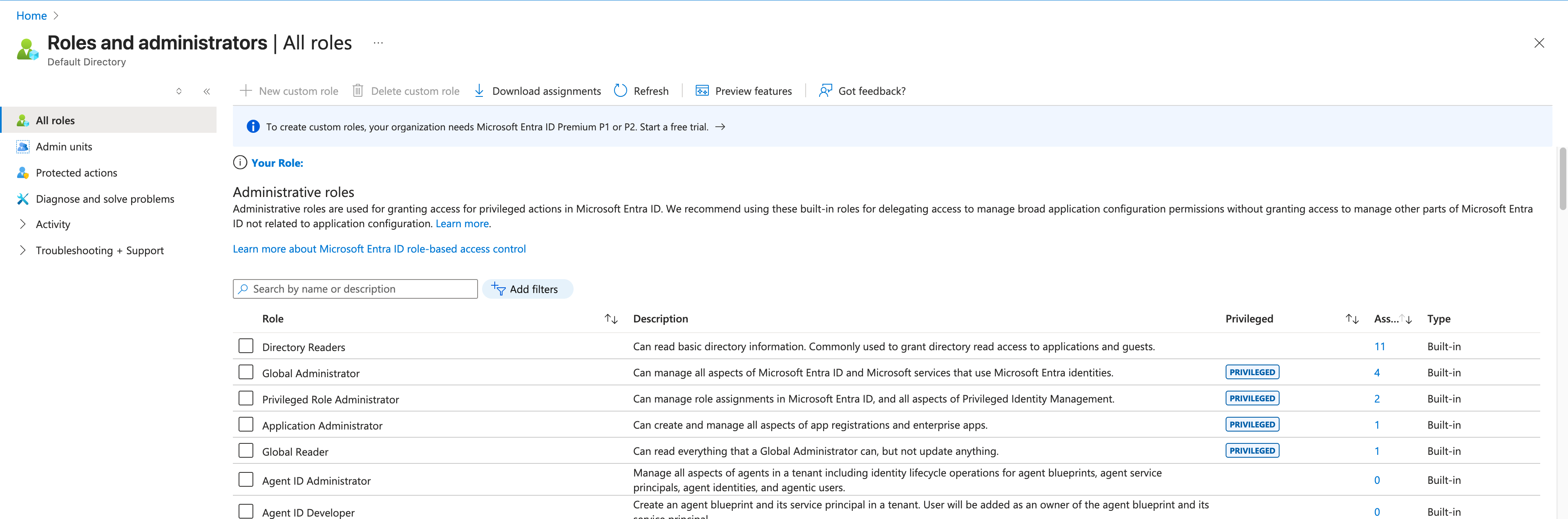Viewport: 1568px width, 519px height.
Task: Tick the Global Reader role checkbox
Action: (x=246, y=451)
